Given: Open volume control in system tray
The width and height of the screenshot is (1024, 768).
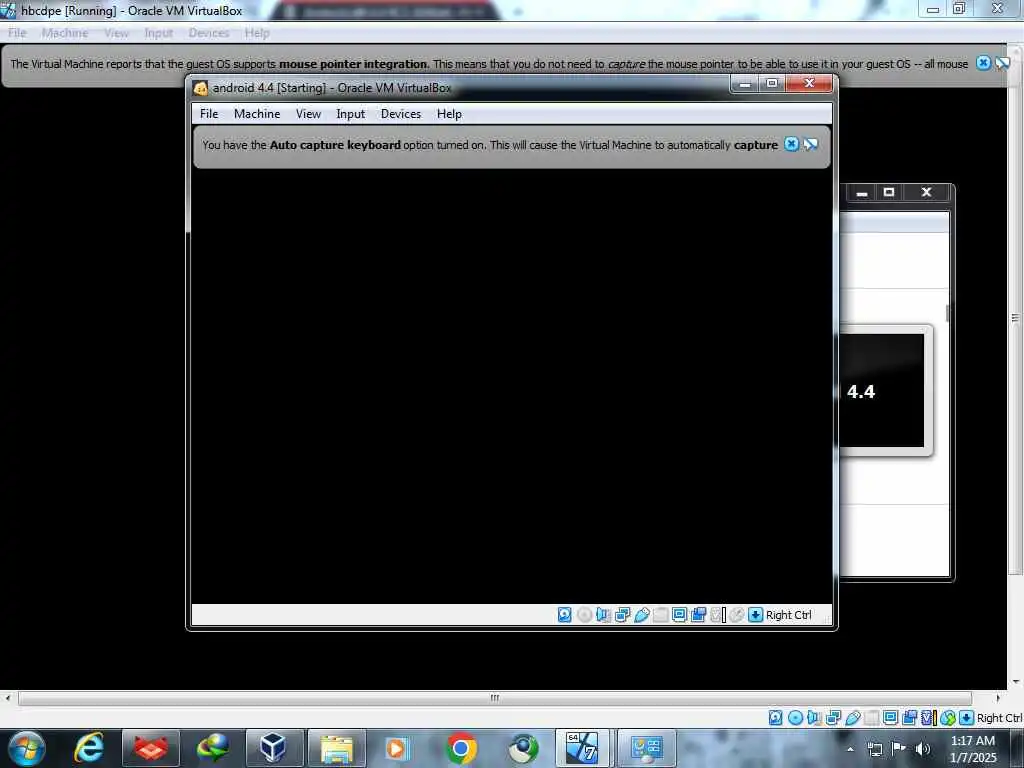Looking at the screenshot, I should pyautogui.click(x=923, y=749).
